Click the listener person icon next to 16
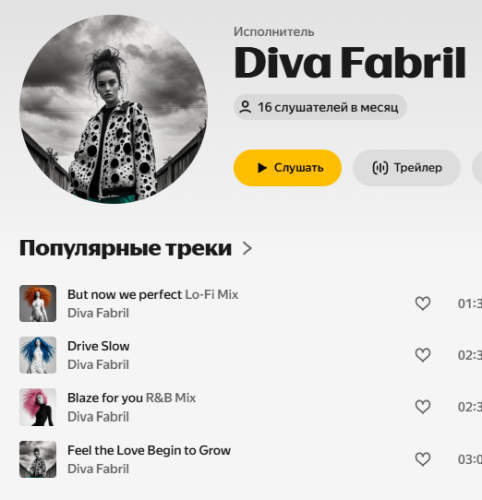This screenshot has height=500, width=482. coord(245,107)
